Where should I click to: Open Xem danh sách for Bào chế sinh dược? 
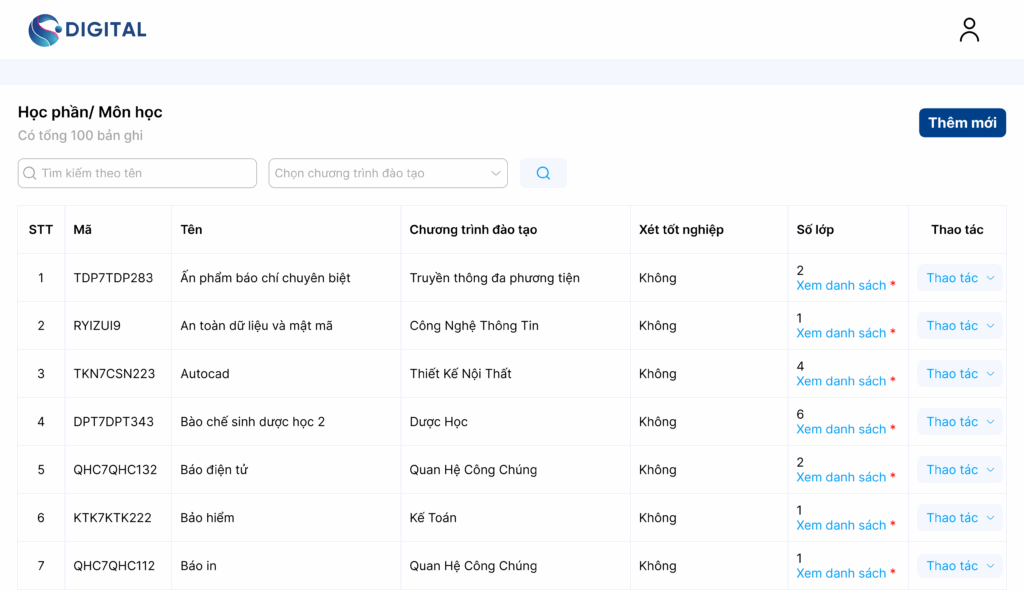click(841, 430)
